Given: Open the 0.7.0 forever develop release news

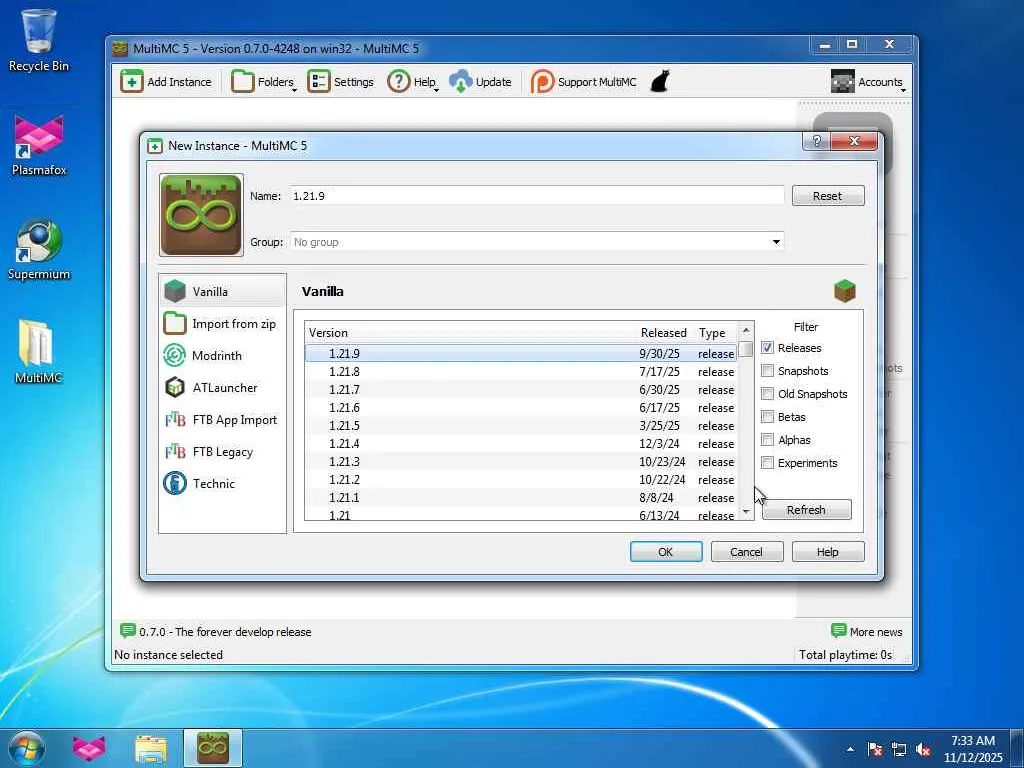Looking at the screenshot, I should tap(225, 632).
